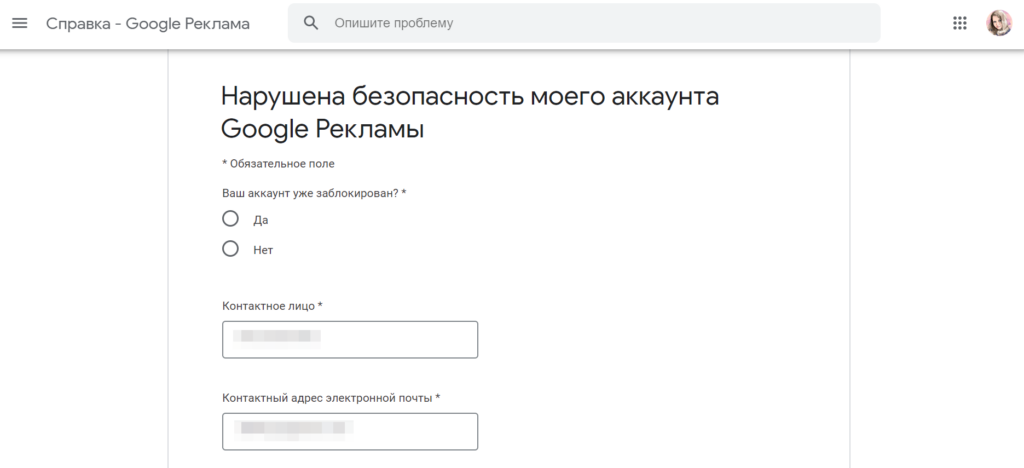This screenshot has height=468, width=1024.
Task: Click the "Нарушена безопасность моего аккаунта" heading
Action: [470, 97]
